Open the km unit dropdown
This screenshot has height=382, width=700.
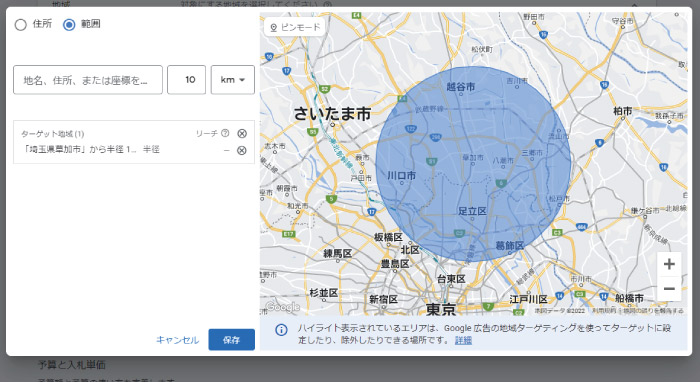pos(233,80)
